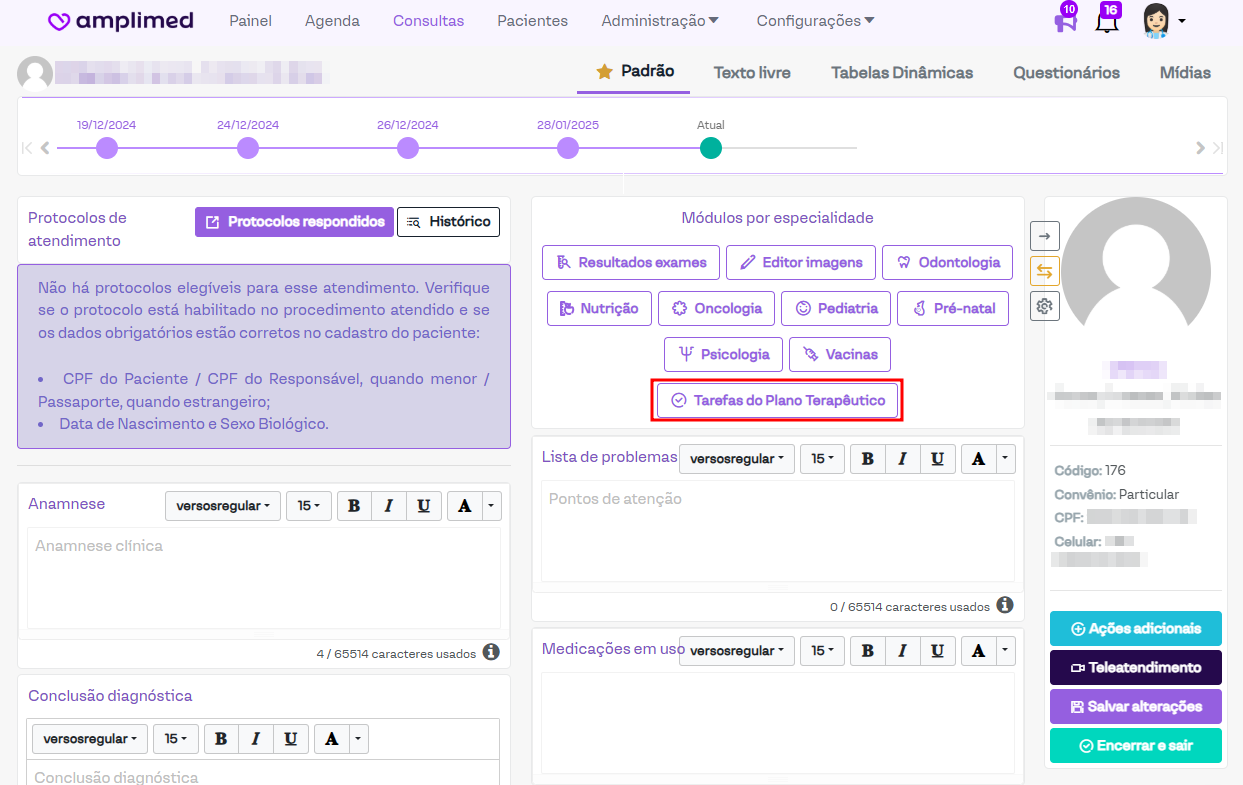Select the 26/12/2024 timeline marker
The width and height of the screenshot is (1243, 785).
click(x=408, y=148)
